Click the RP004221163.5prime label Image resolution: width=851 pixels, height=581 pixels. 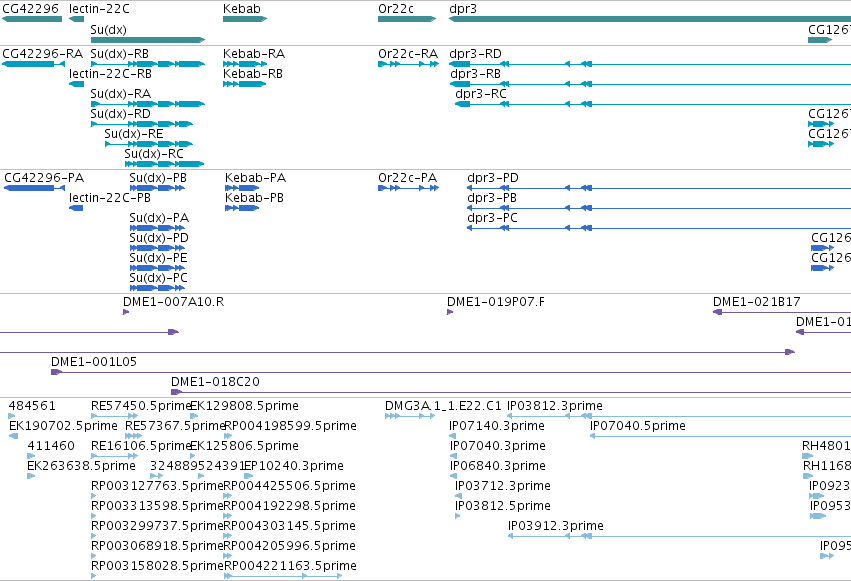pos(290,566)
